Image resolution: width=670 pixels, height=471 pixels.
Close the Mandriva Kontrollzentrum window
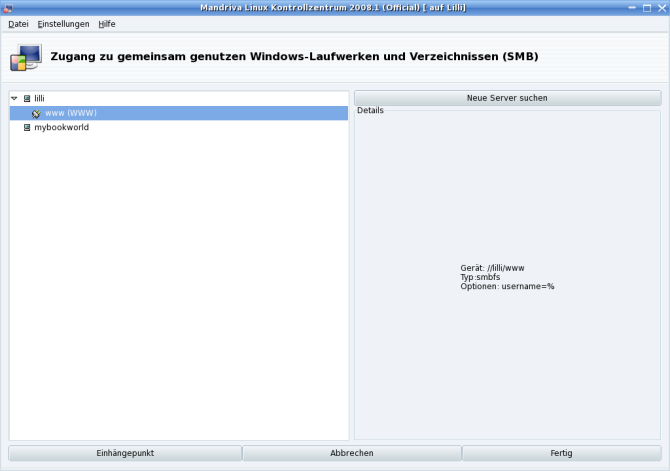click(x=660, y=7)
